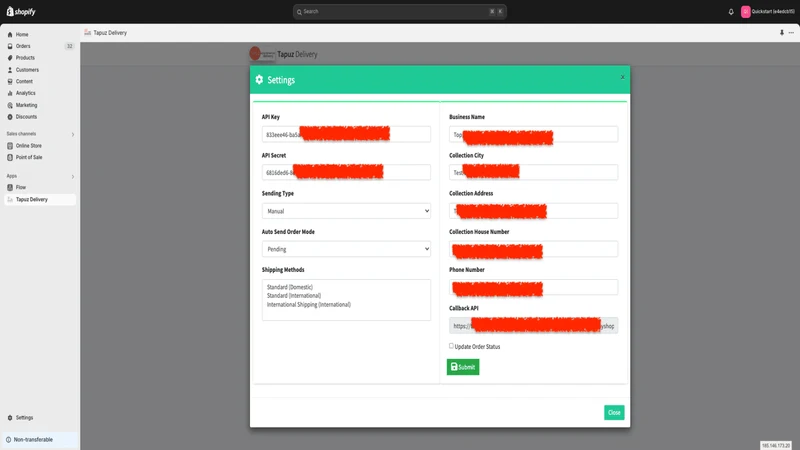Screen dimensions: 800x450
Task: Click the Collection Address field
Action: coord(533,211)
